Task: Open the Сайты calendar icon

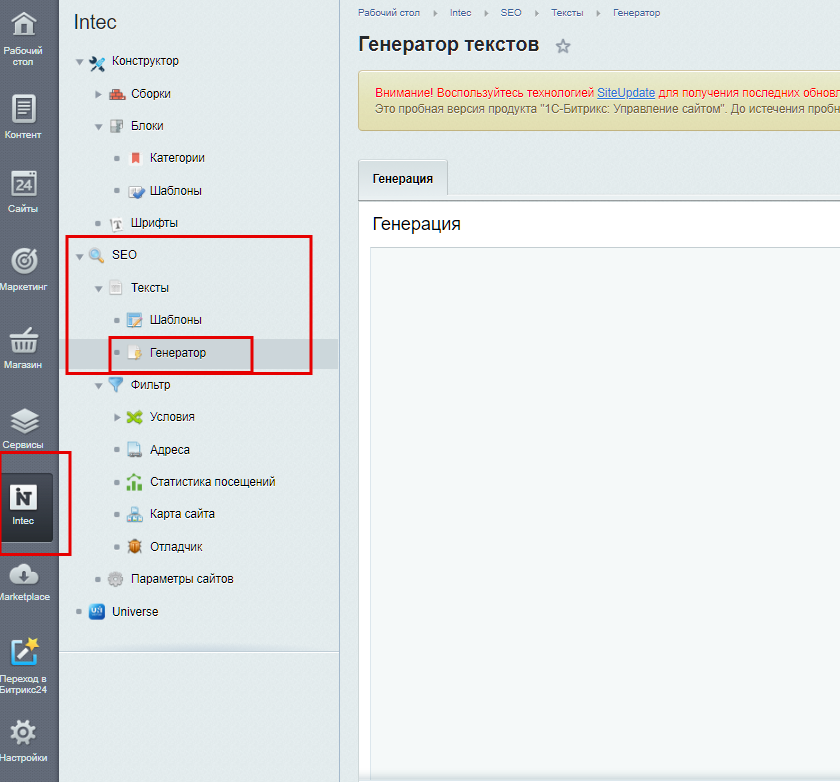Action: (24, 185)
